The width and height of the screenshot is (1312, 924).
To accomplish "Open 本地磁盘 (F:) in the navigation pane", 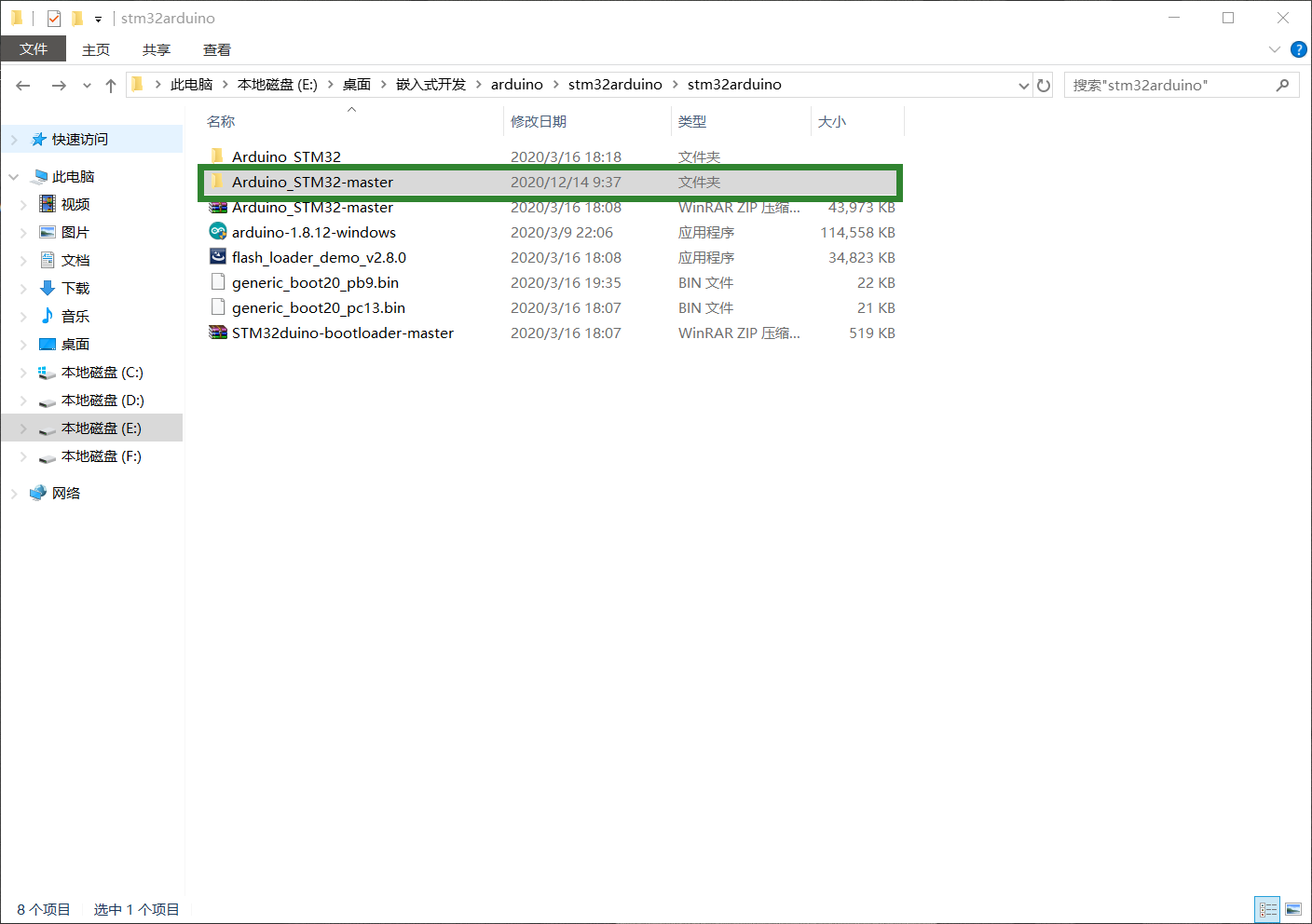I will point(102,455).
